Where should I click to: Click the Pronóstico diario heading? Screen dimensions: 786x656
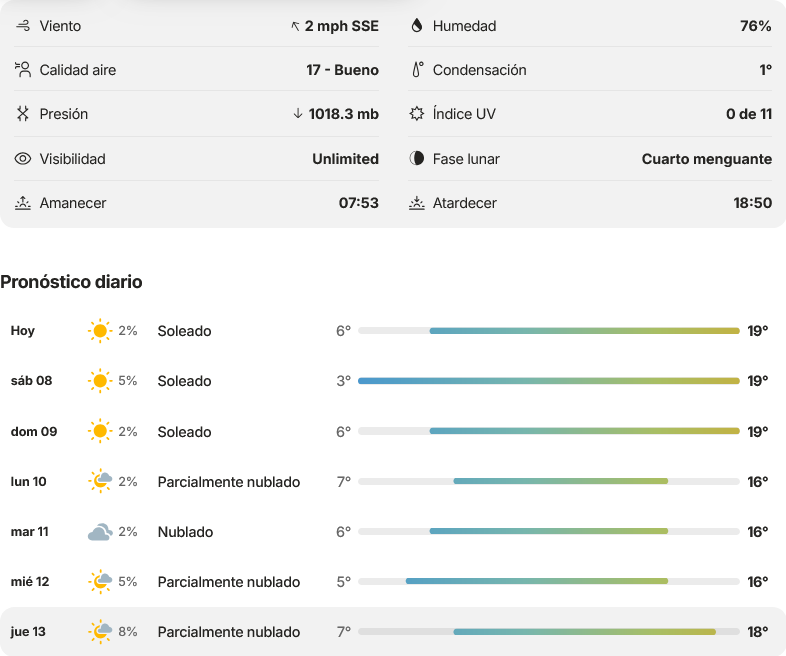71,282
